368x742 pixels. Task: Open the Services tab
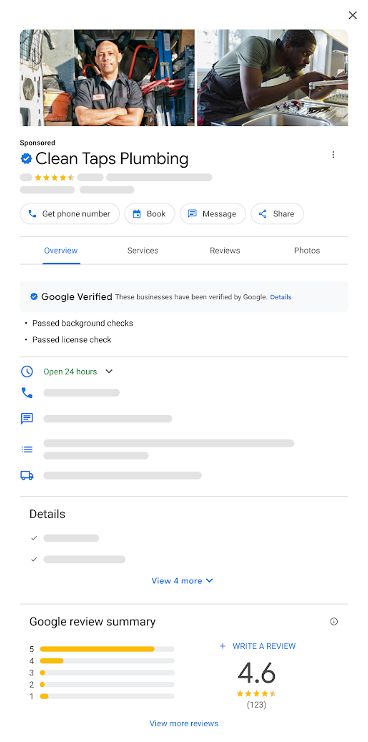pos(143,251)
